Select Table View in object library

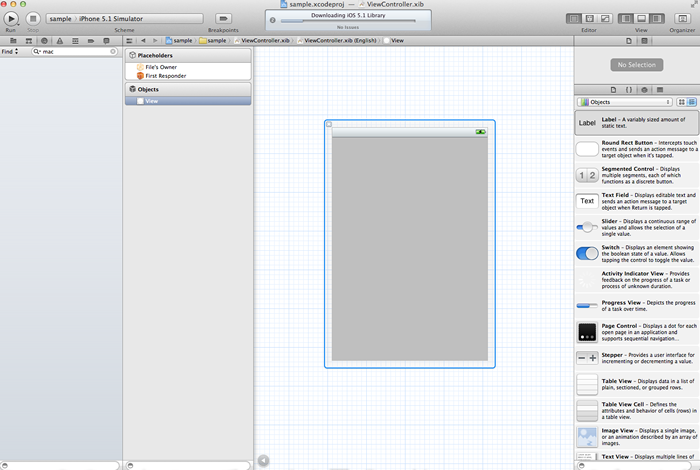(637, 384)
